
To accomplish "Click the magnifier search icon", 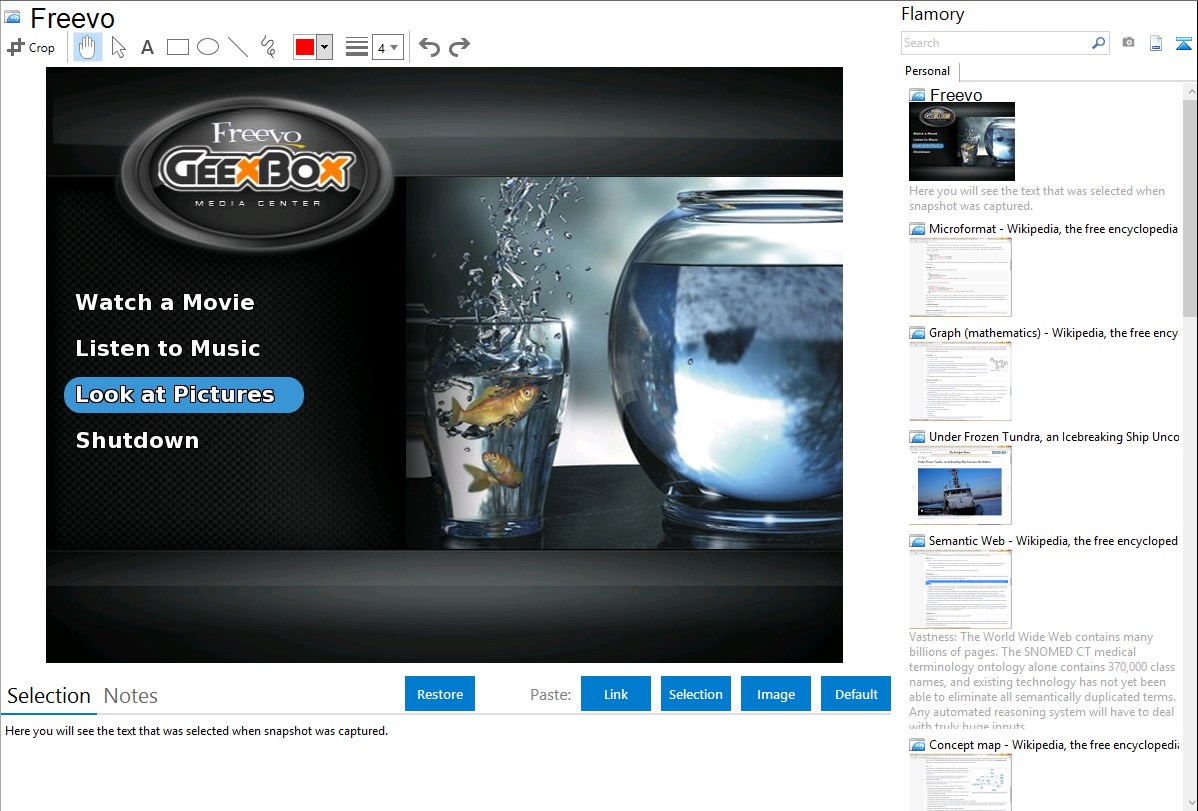I will 1099,43.
